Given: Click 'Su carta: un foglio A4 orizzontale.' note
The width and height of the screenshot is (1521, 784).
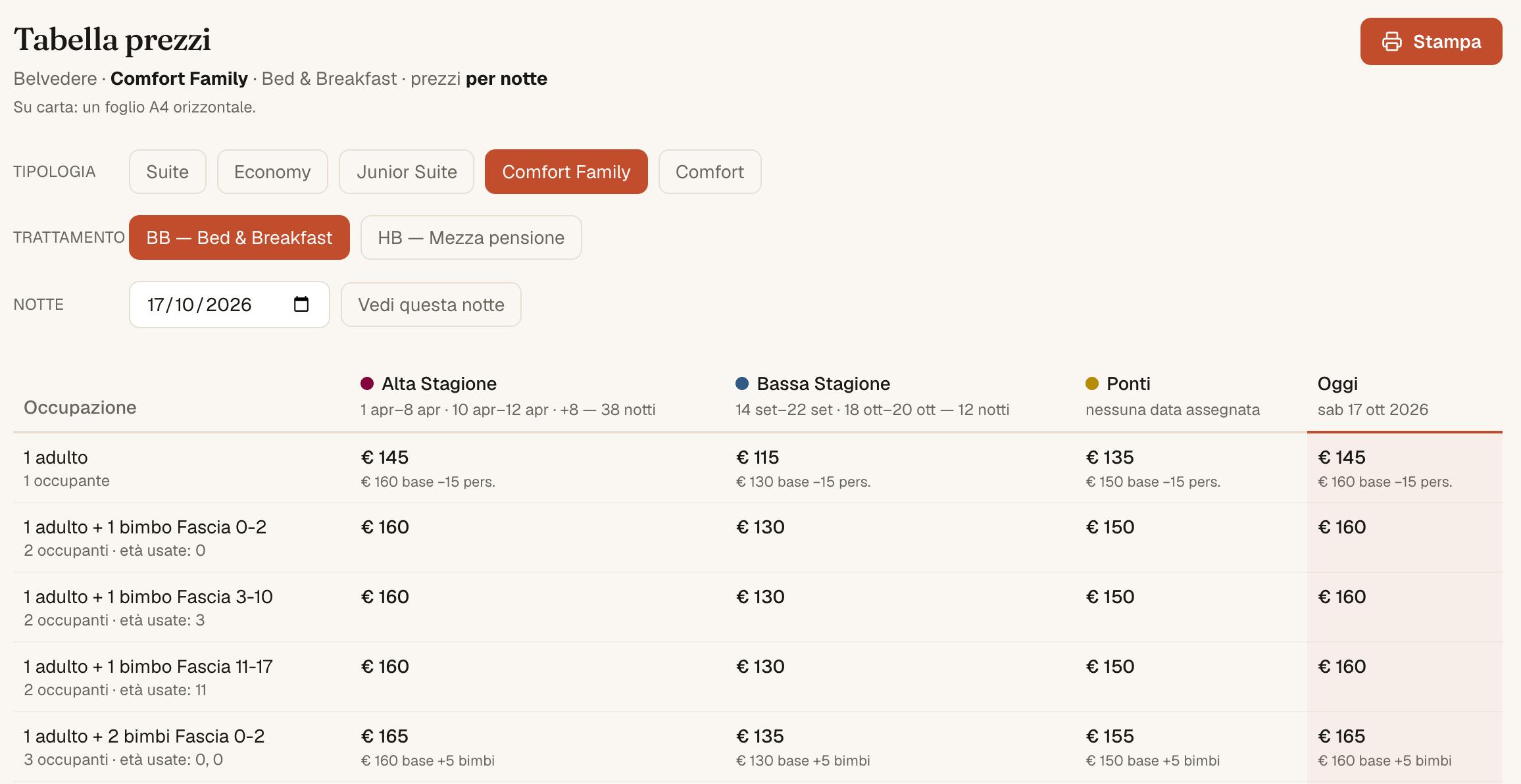Looking at the screenshot, I should click(135, 107).
